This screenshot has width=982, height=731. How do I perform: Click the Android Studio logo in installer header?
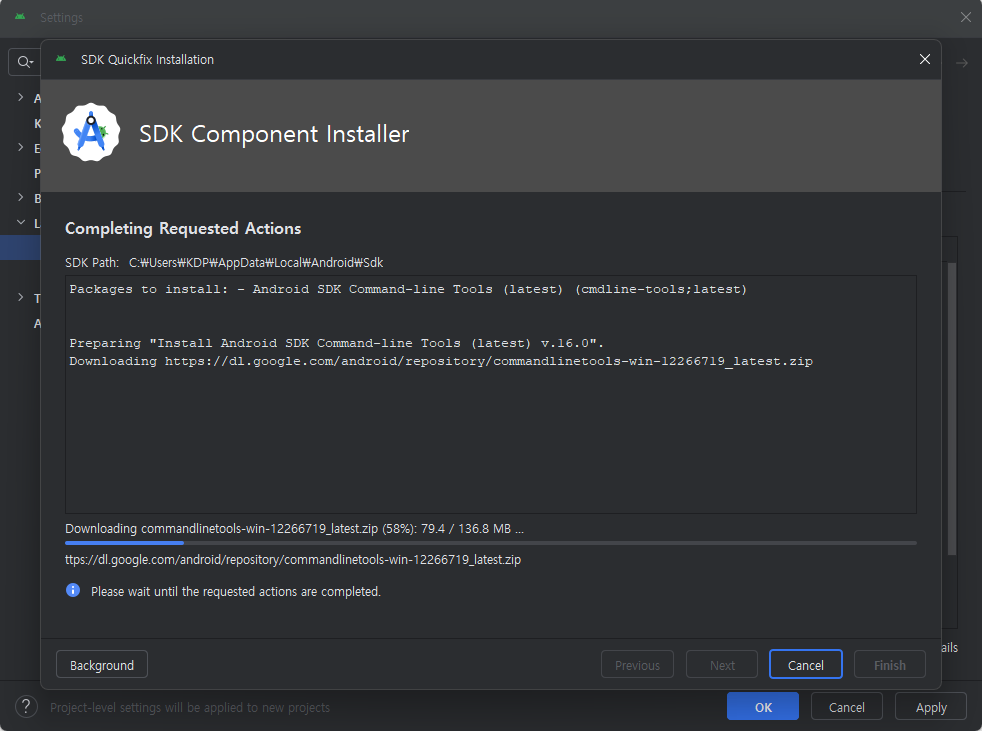coord(91,132)
